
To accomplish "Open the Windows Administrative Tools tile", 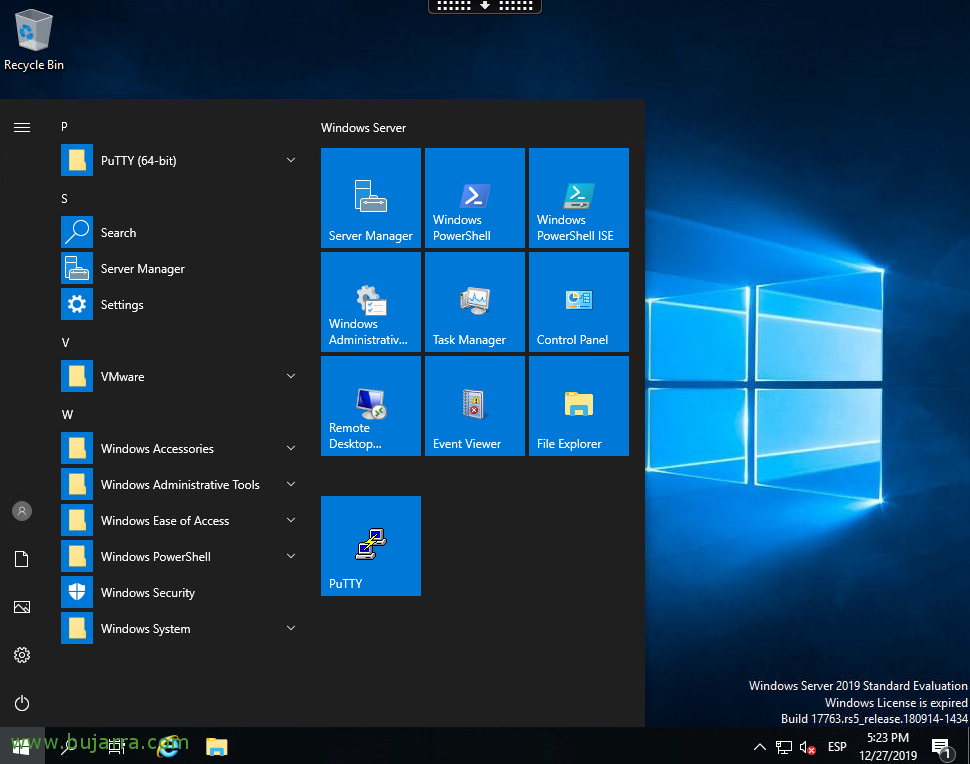I will pos(371,302).
